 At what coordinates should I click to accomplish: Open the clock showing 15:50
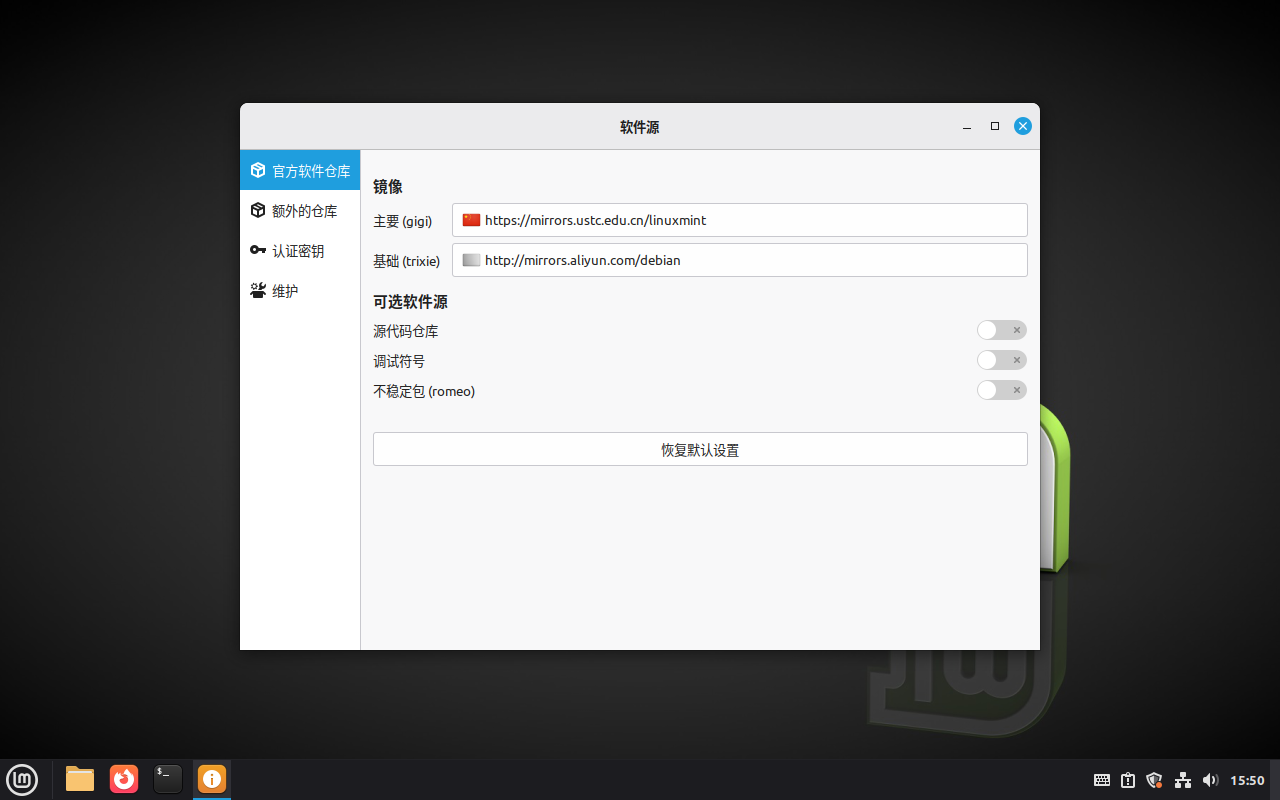[1247, 780]
